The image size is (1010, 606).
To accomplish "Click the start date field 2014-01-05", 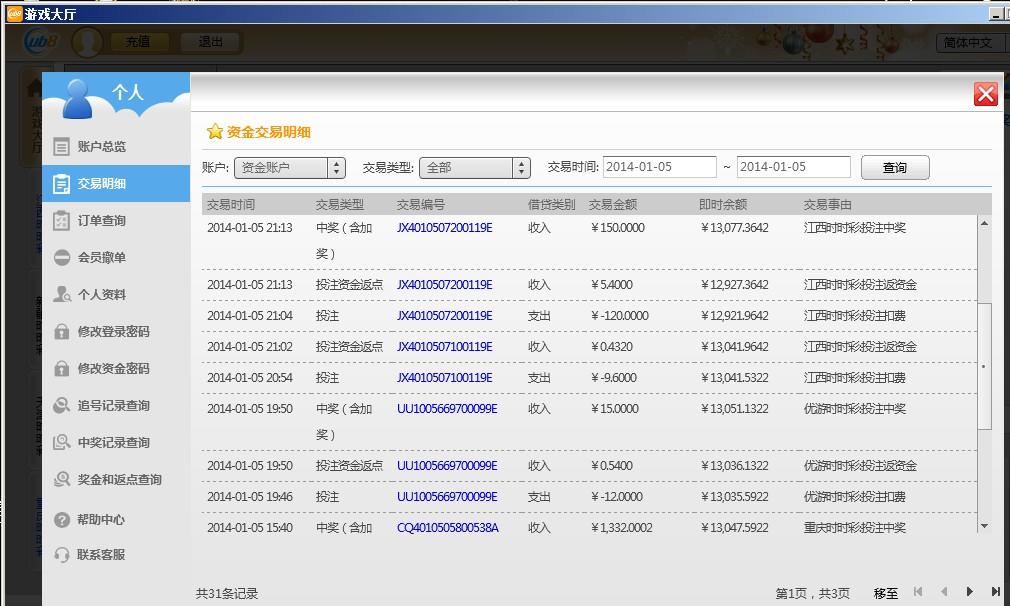I will (x=659, y=167).
